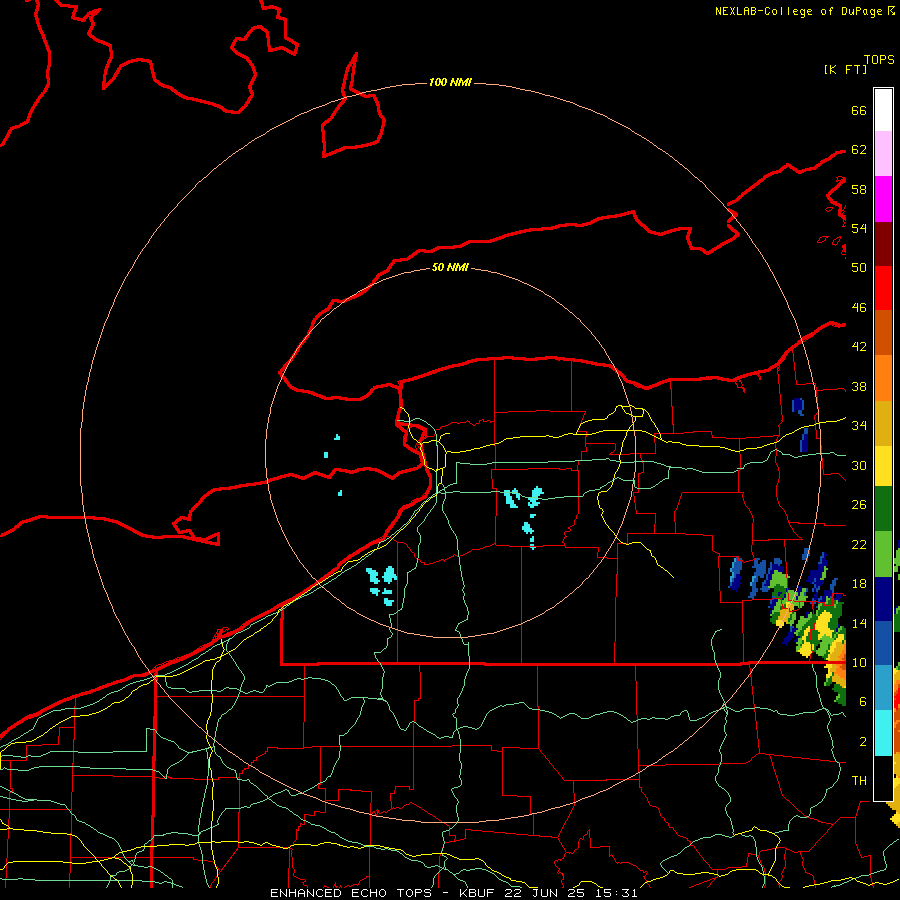Select the dark red maroon swatch beside 54

coord(883,244)
